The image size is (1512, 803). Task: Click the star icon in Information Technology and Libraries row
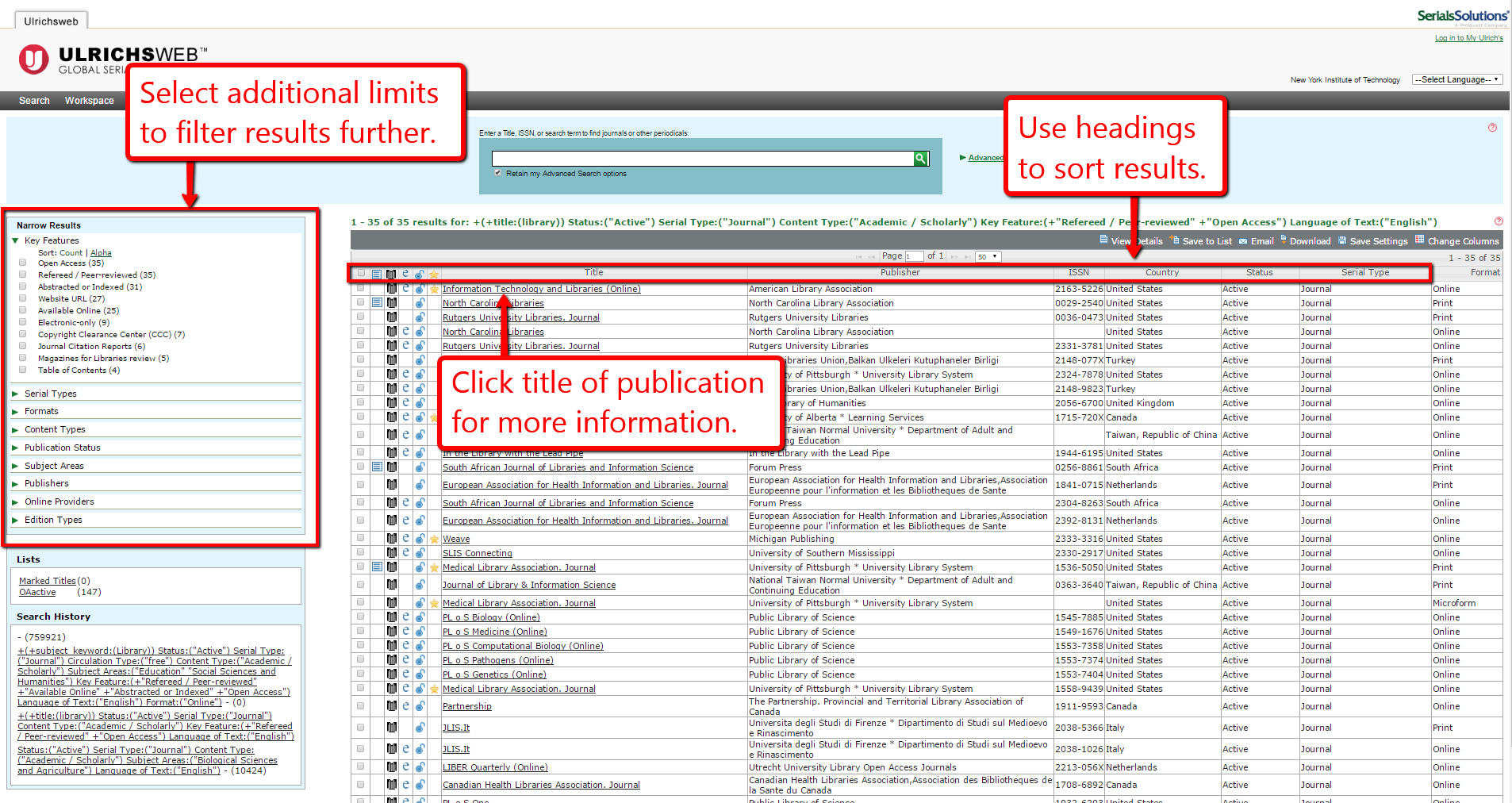tap(434, 289)
